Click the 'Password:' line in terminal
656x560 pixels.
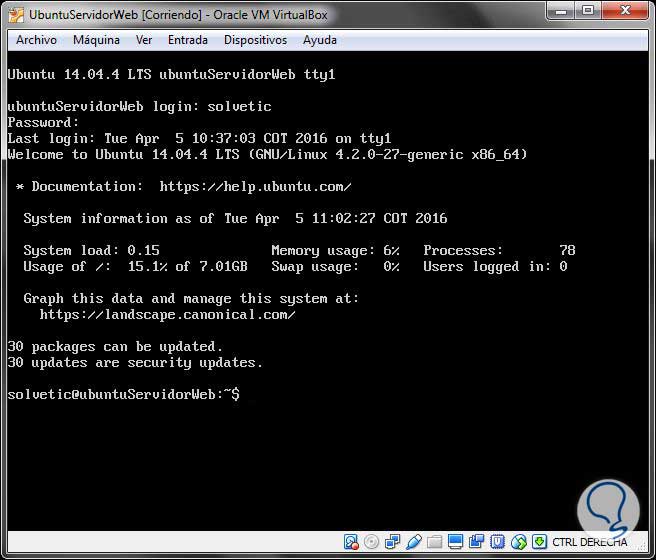click(x=43, y=123)
